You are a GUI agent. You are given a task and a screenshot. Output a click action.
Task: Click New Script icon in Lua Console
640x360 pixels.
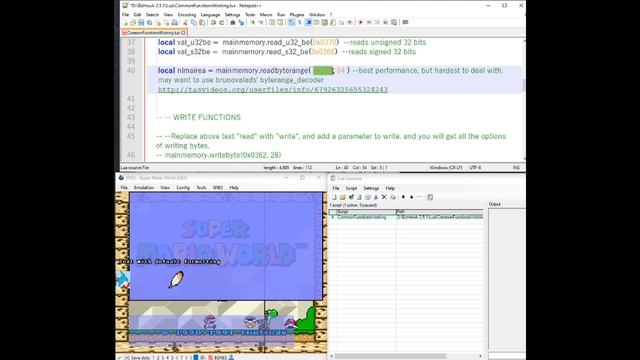(x=334, y=197)
